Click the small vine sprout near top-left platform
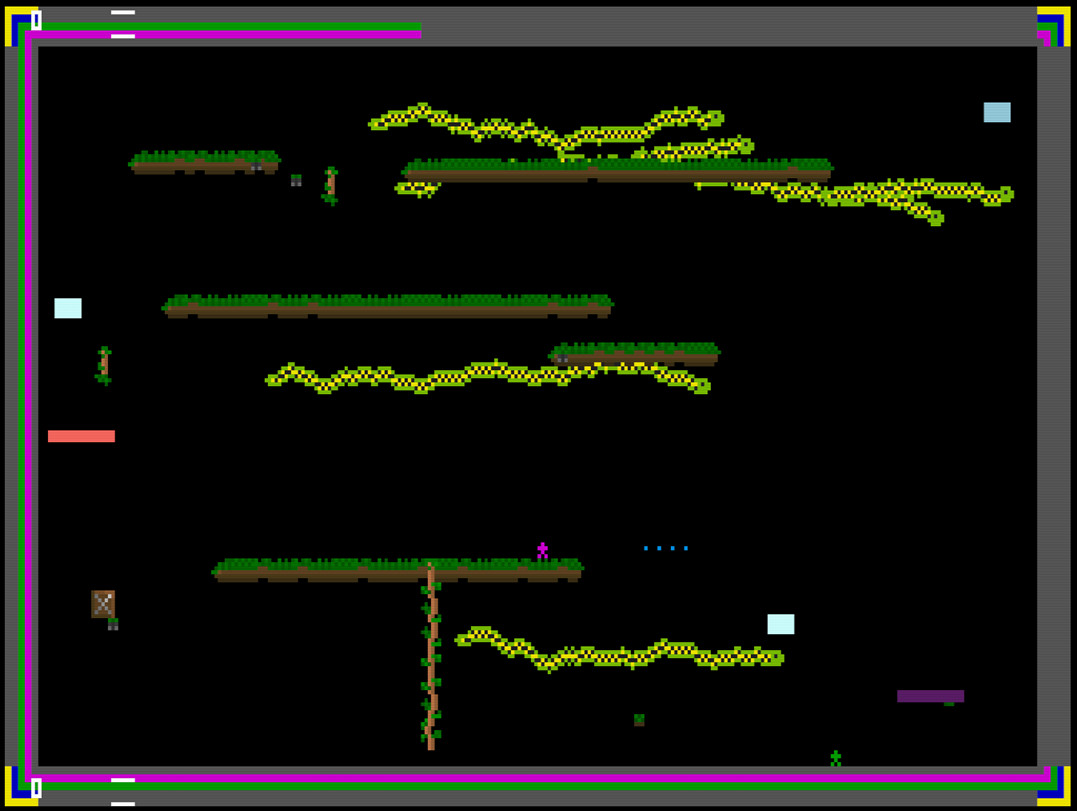This screenshot has height=811, width=1077. tap(330, 185)
